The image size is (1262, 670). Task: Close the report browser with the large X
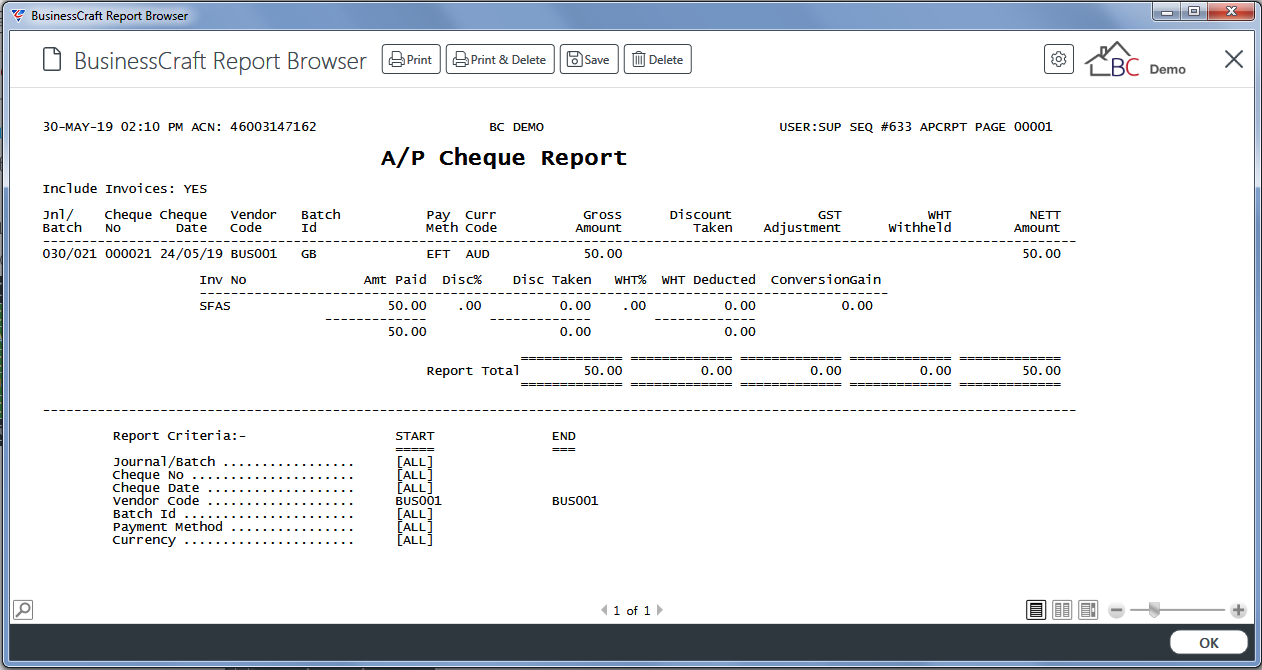pyautogui.click(x=1234, y=59)
